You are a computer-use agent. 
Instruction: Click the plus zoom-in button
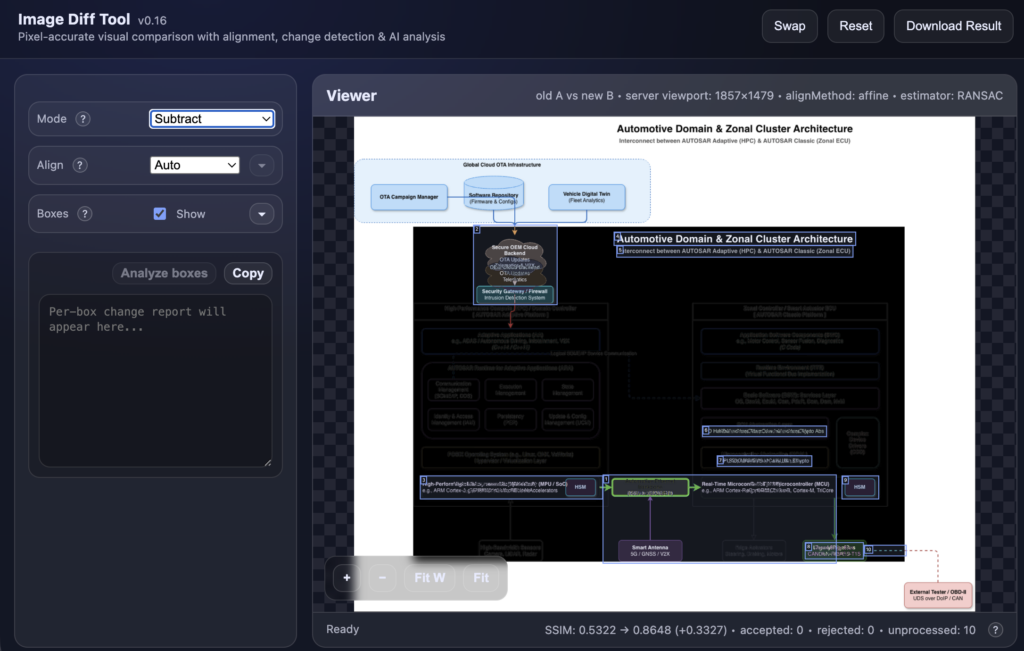pyautogui.click(x=347, y=578)
